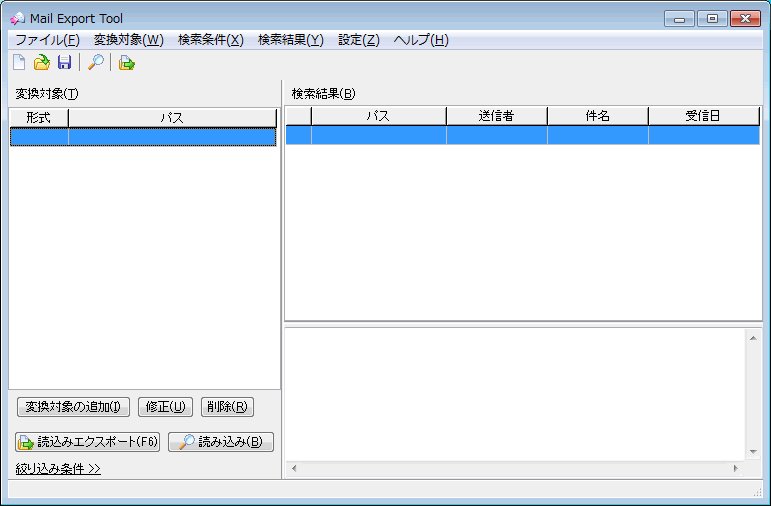771x506 pixels.
Task: Click the magnifier search toolbar icon
Action: 96,63
